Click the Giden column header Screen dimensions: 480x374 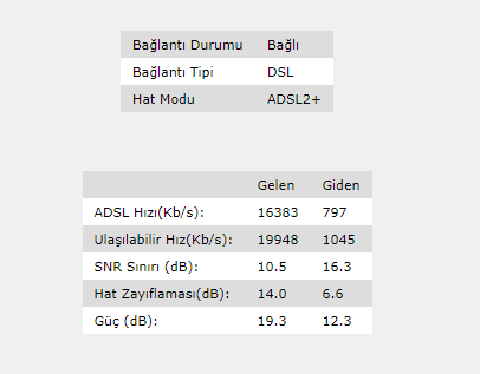point(341,185)
